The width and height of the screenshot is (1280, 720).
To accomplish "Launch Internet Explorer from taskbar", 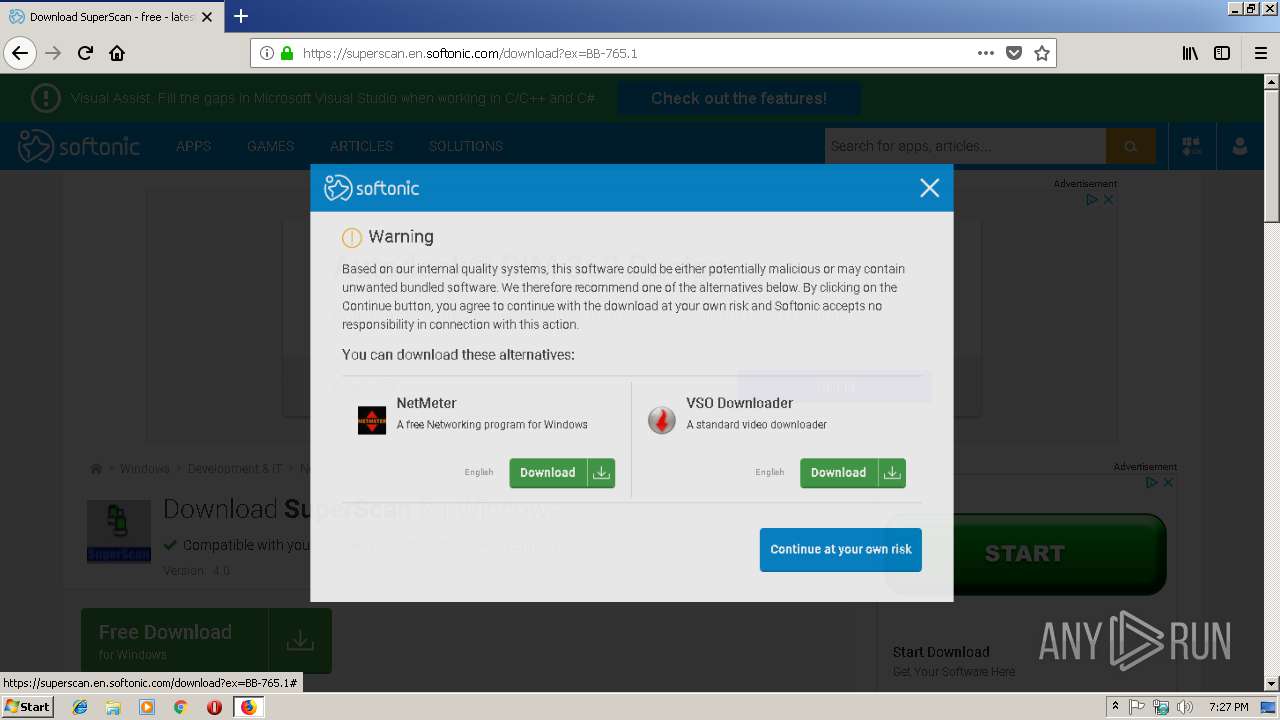I will tap(80, 707).
